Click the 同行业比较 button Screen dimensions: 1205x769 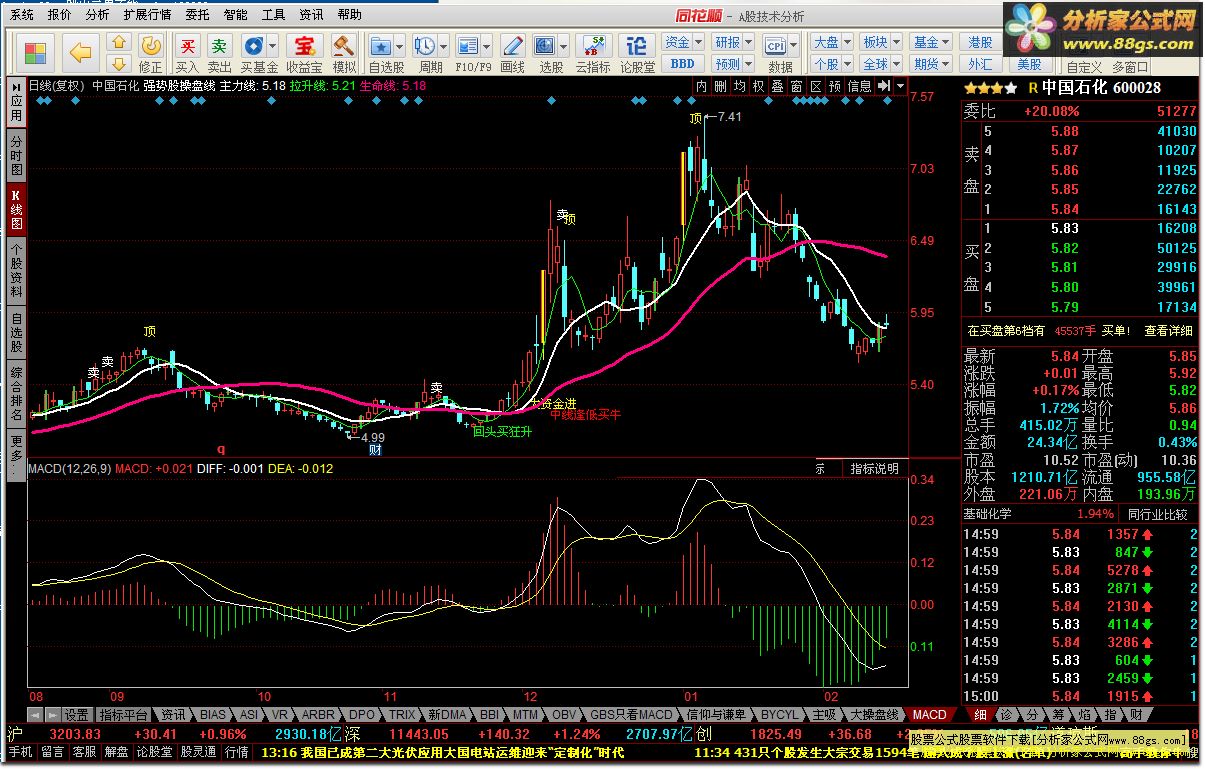pyautogui.click(x=1157, y=514)
